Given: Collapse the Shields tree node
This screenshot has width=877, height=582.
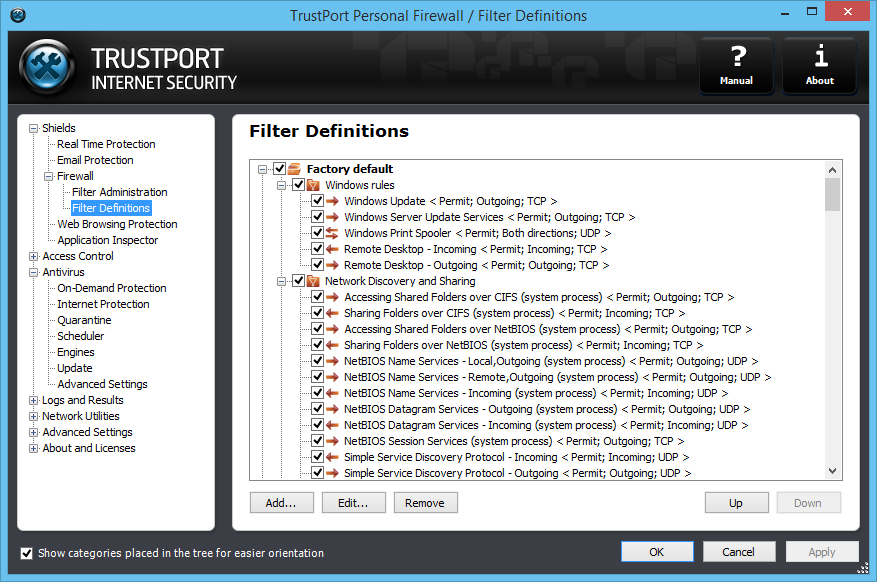Looking at the screenshot, I should tap(34, 129).
